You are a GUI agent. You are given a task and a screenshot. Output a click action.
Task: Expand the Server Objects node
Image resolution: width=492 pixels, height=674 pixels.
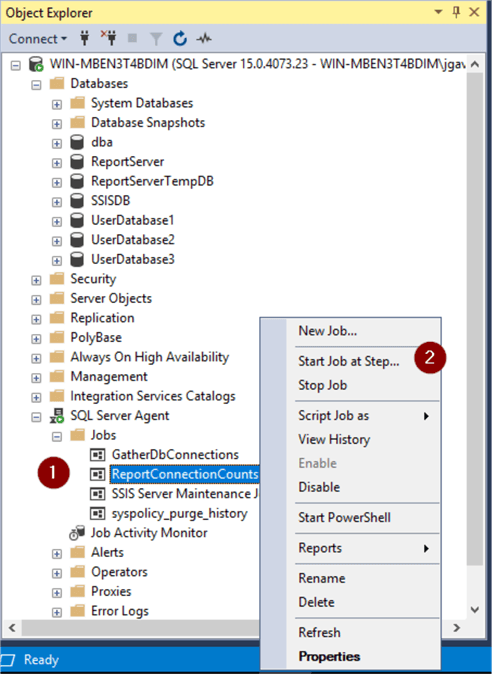tap(37, 300)
